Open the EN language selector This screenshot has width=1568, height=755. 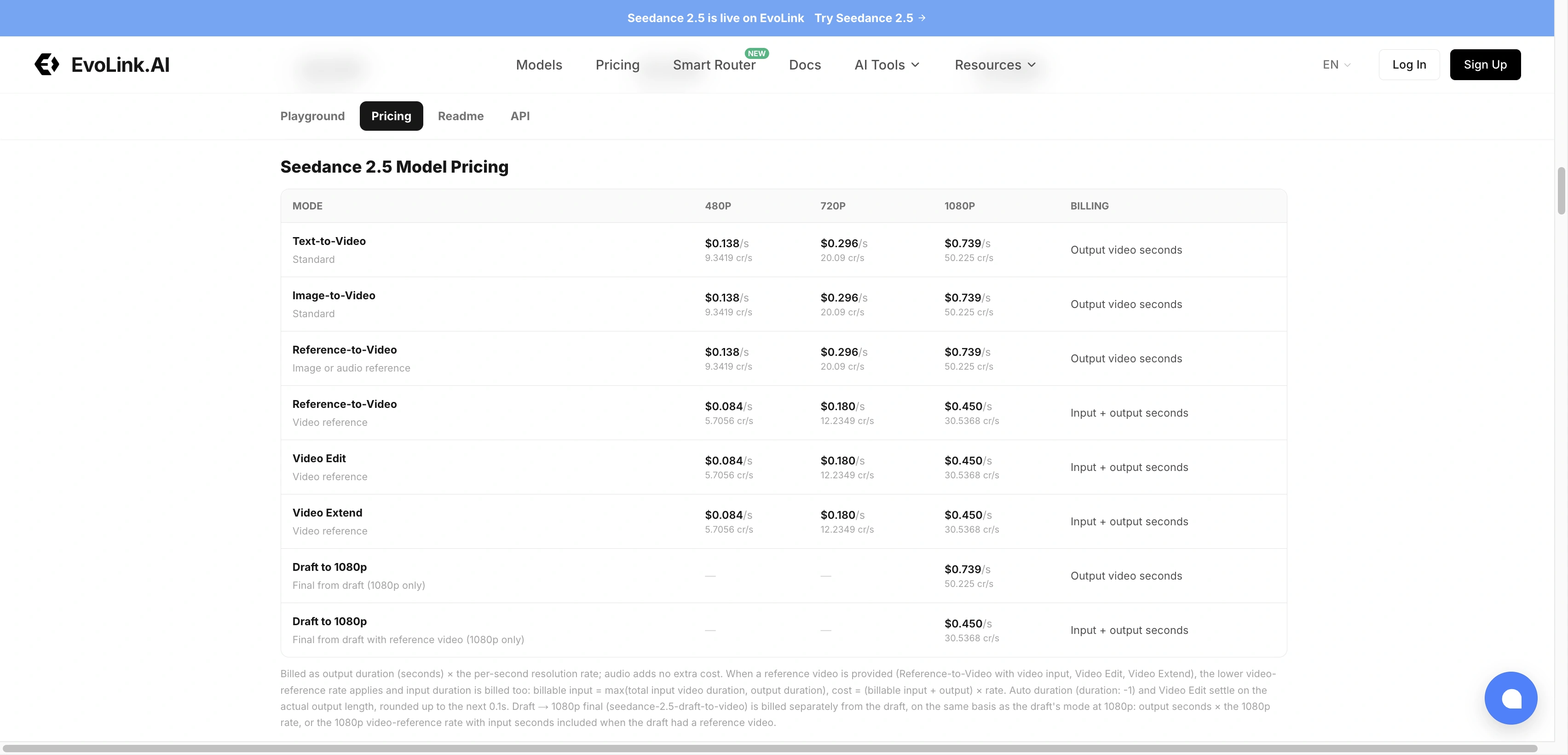[1336, 64]
